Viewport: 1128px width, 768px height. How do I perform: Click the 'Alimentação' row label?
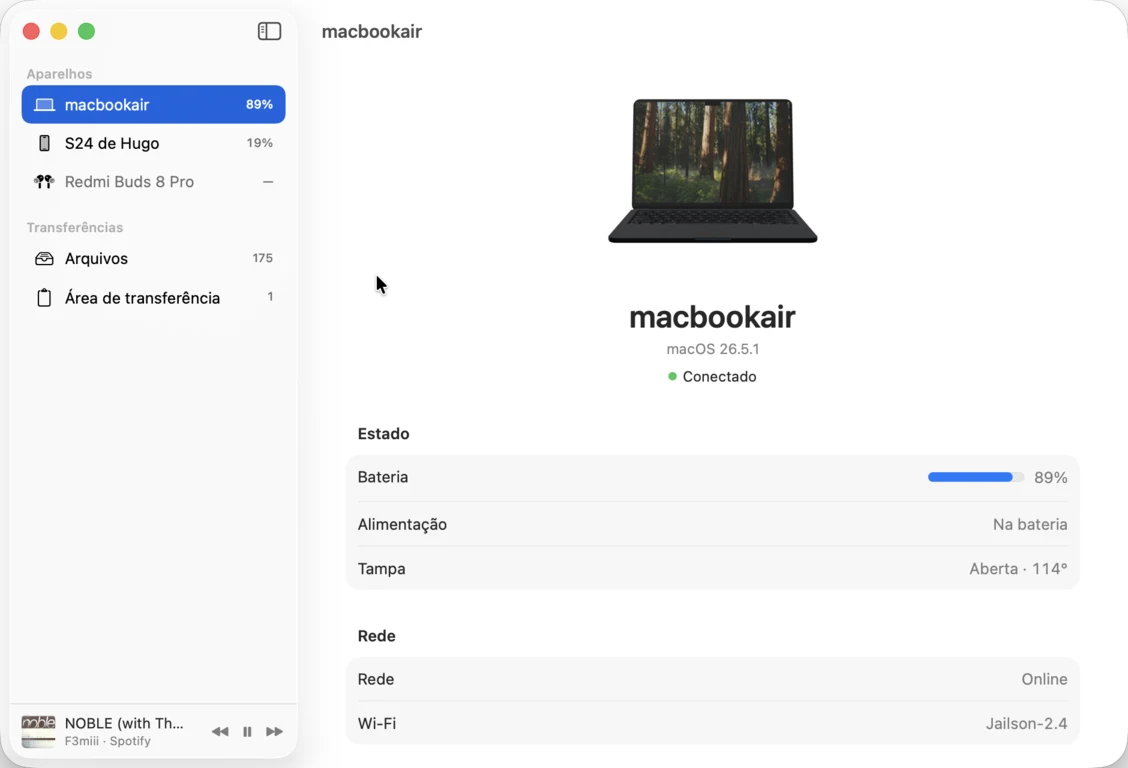(x=402, y=524)
